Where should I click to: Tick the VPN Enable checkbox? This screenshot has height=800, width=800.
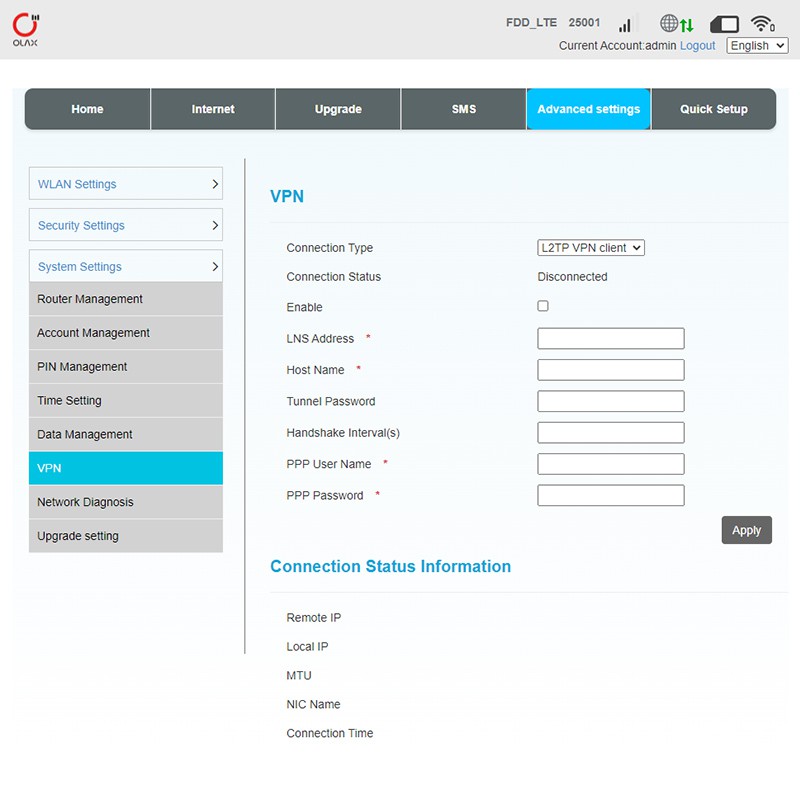click(543, 306)
